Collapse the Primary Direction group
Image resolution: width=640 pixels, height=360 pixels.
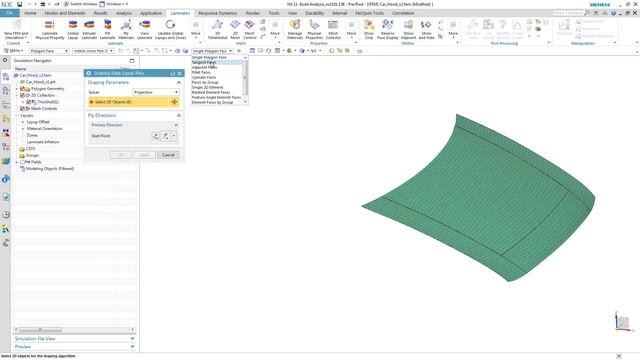[x=176, y=125]
